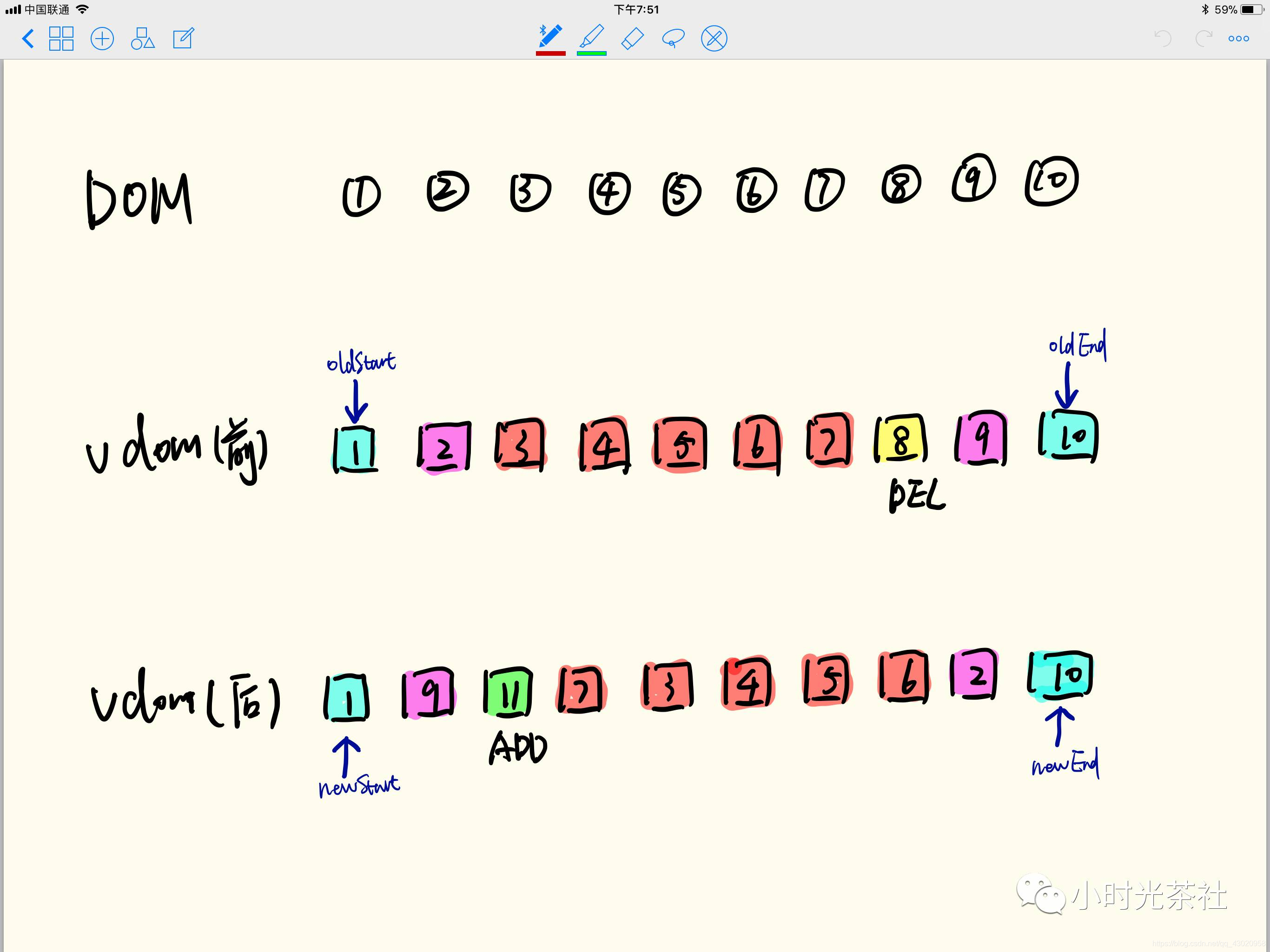The height and width of the screenshot is (952, 1270).
Task: Open the page thumbnails grid view
Action: point(61,39)
